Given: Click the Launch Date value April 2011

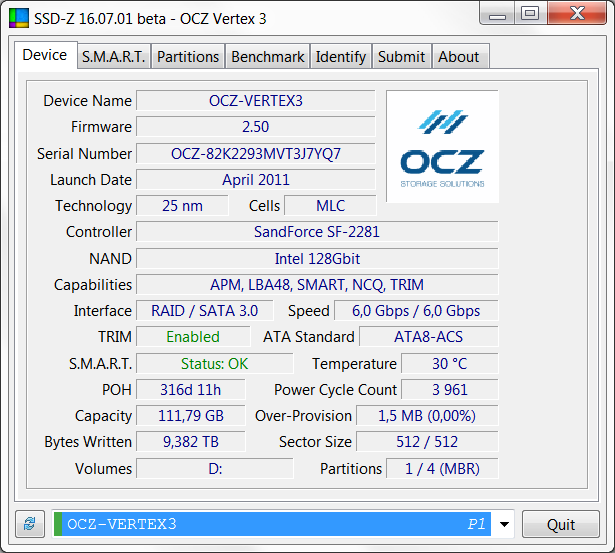Looking at the screenshot, I should click(x=256, y=180).
